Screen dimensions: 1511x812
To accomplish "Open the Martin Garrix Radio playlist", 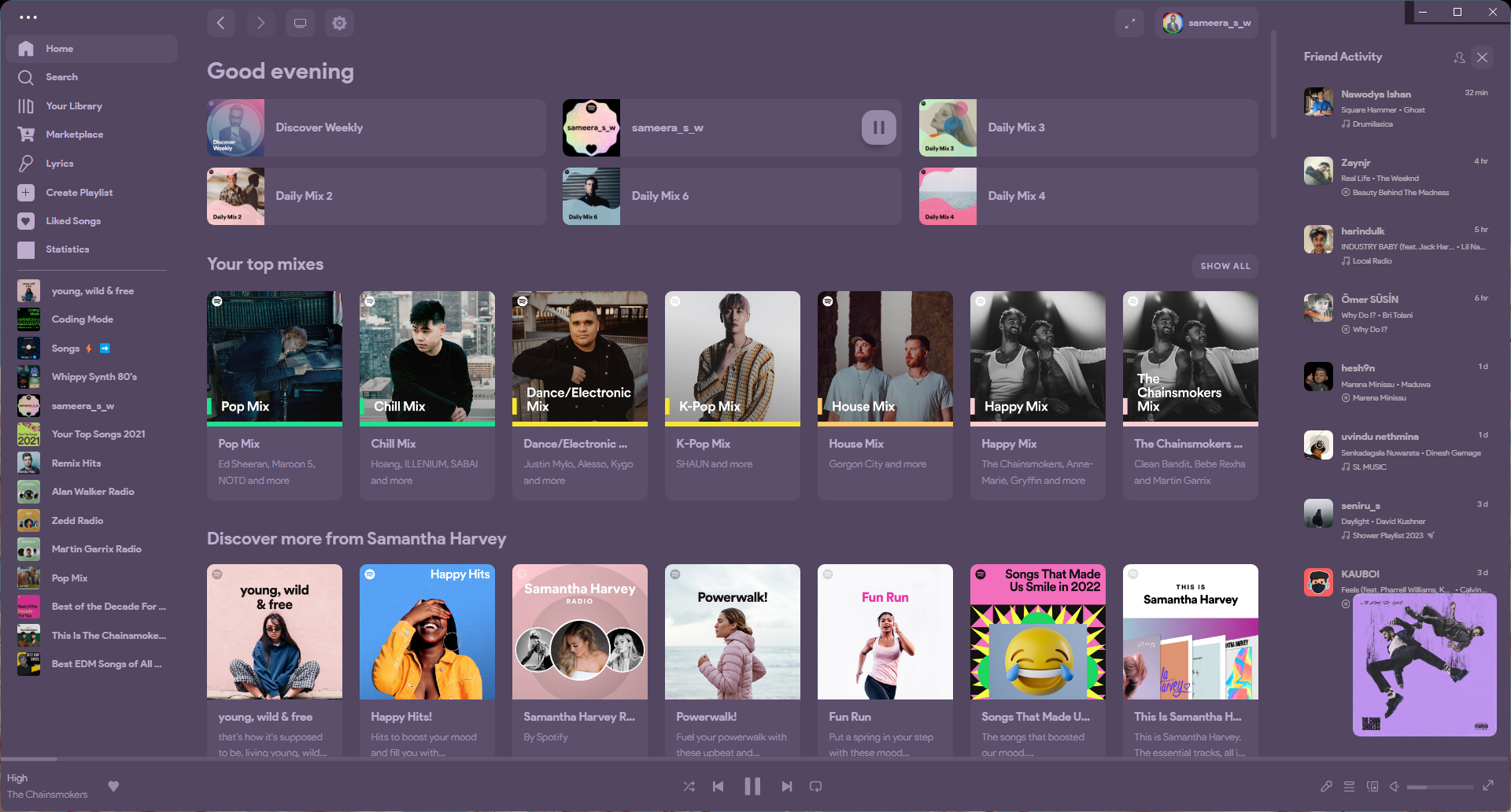I will (91, 549).
